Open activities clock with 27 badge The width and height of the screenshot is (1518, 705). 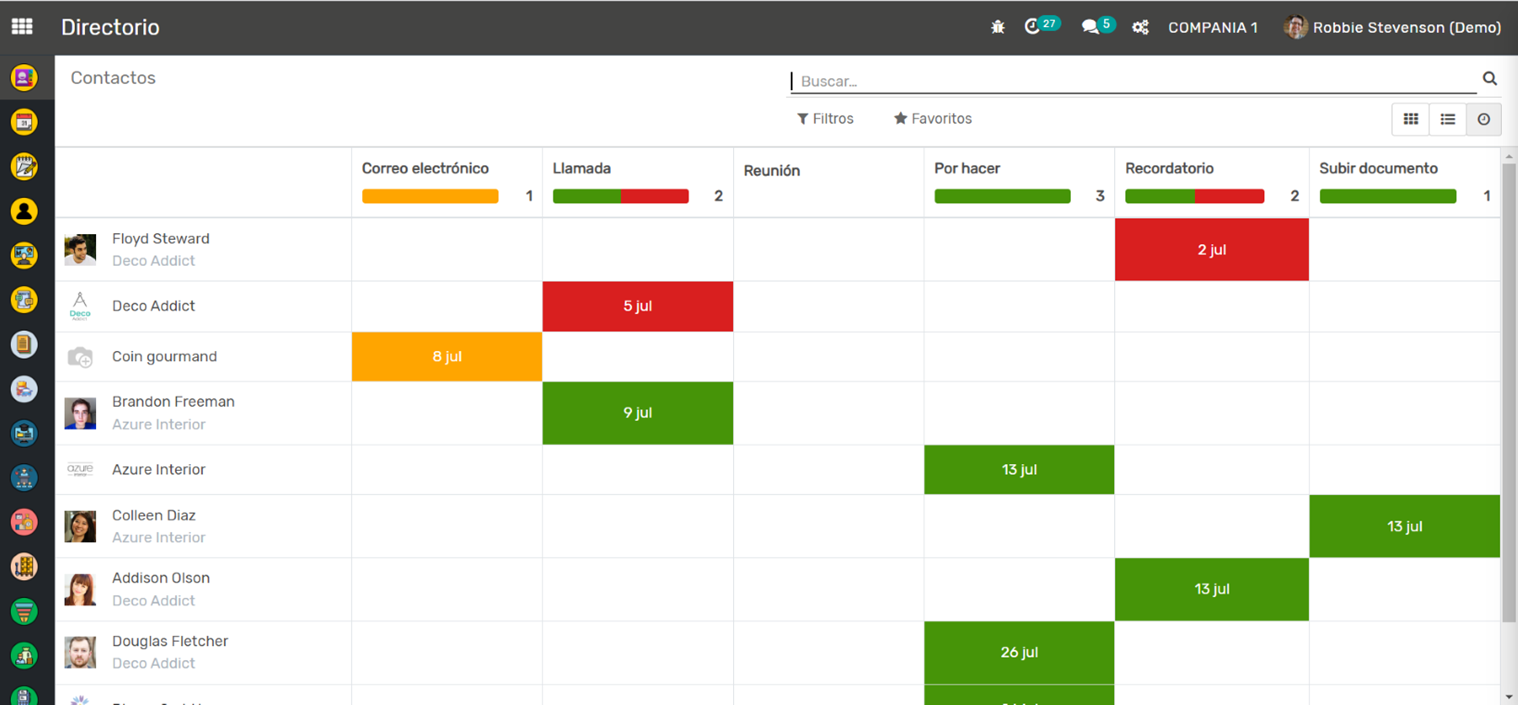point(1034,27)
